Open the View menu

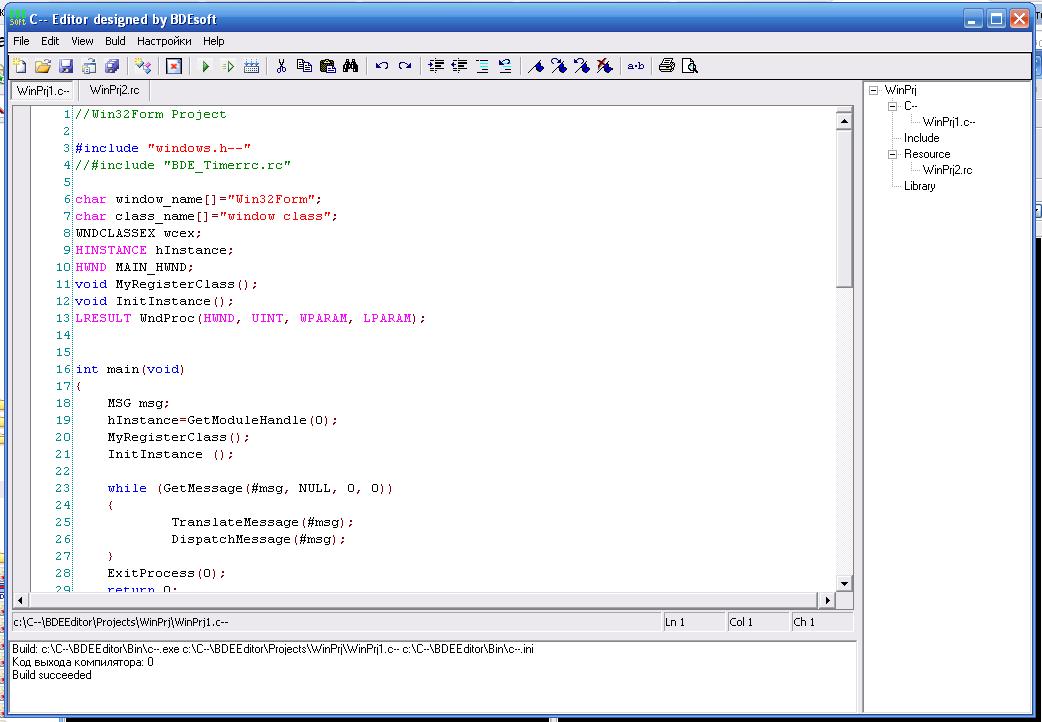[82, 41]
